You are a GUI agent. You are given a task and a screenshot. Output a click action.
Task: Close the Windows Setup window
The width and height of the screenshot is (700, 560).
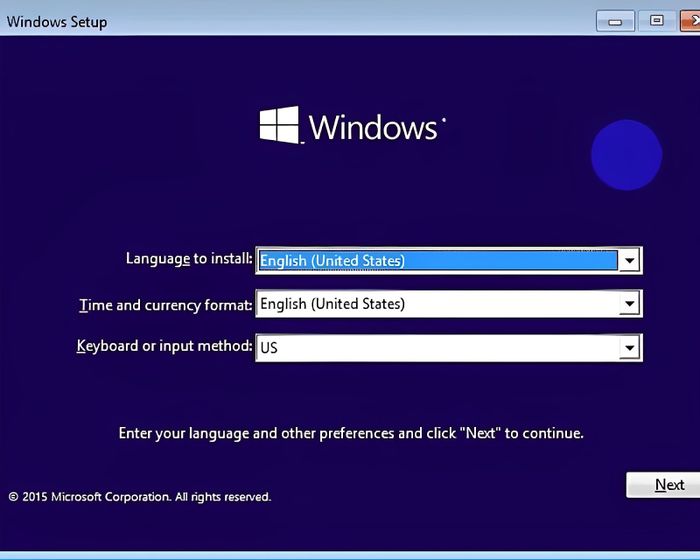click(690, 21)
